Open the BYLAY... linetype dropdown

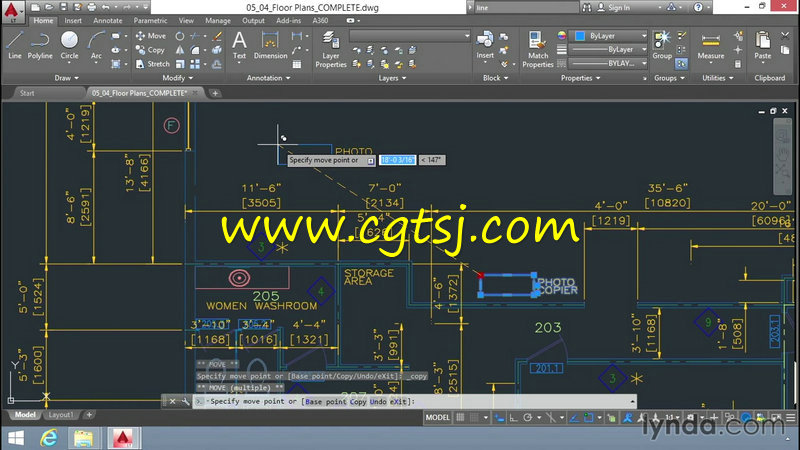click(609, 64)
